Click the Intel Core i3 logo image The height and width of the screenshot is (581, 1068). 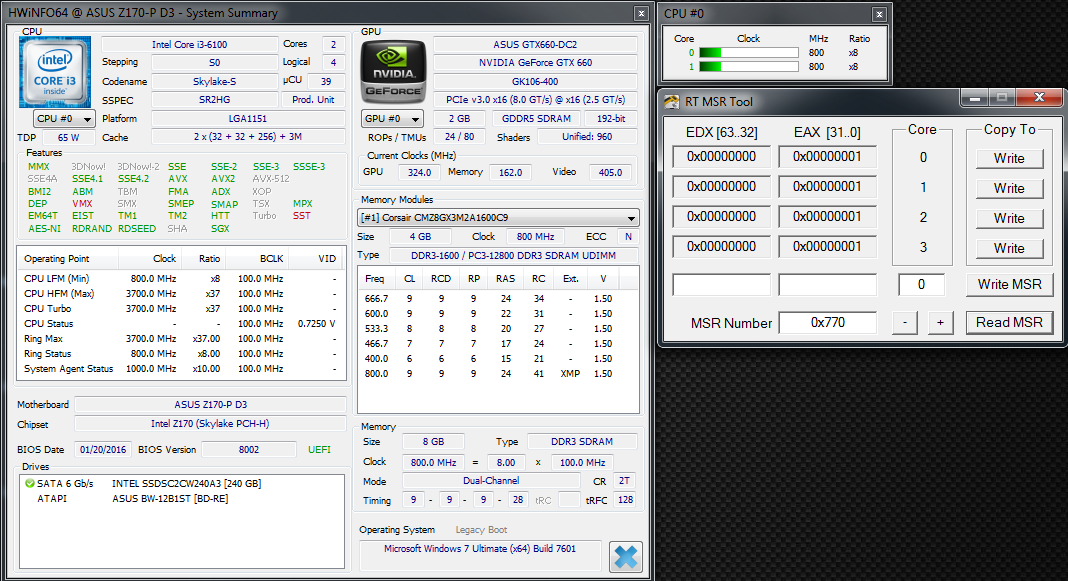(56, 70)
